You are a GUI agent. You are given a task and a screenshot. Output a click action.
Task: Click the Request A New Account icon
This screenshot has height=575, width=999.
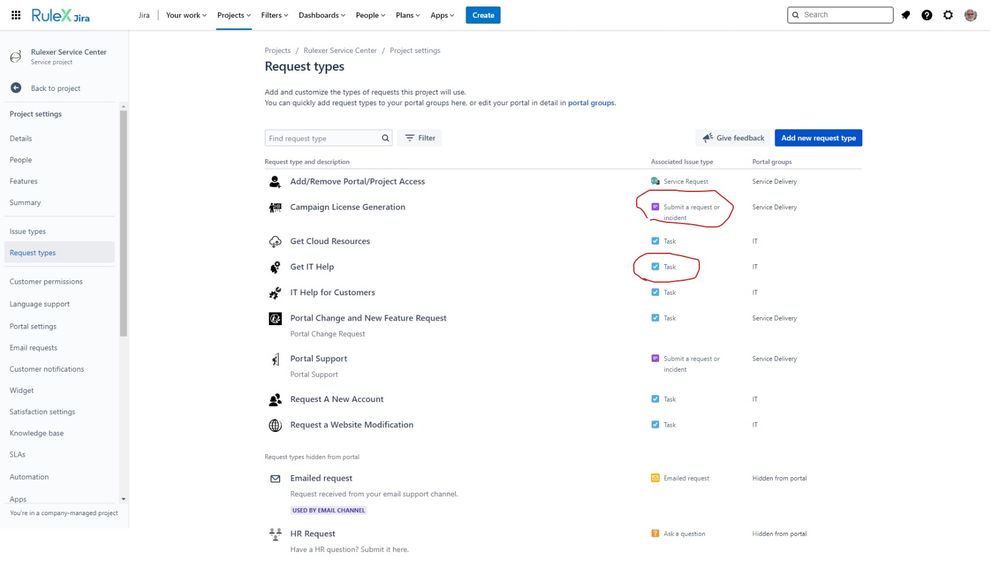pos(275,399)
